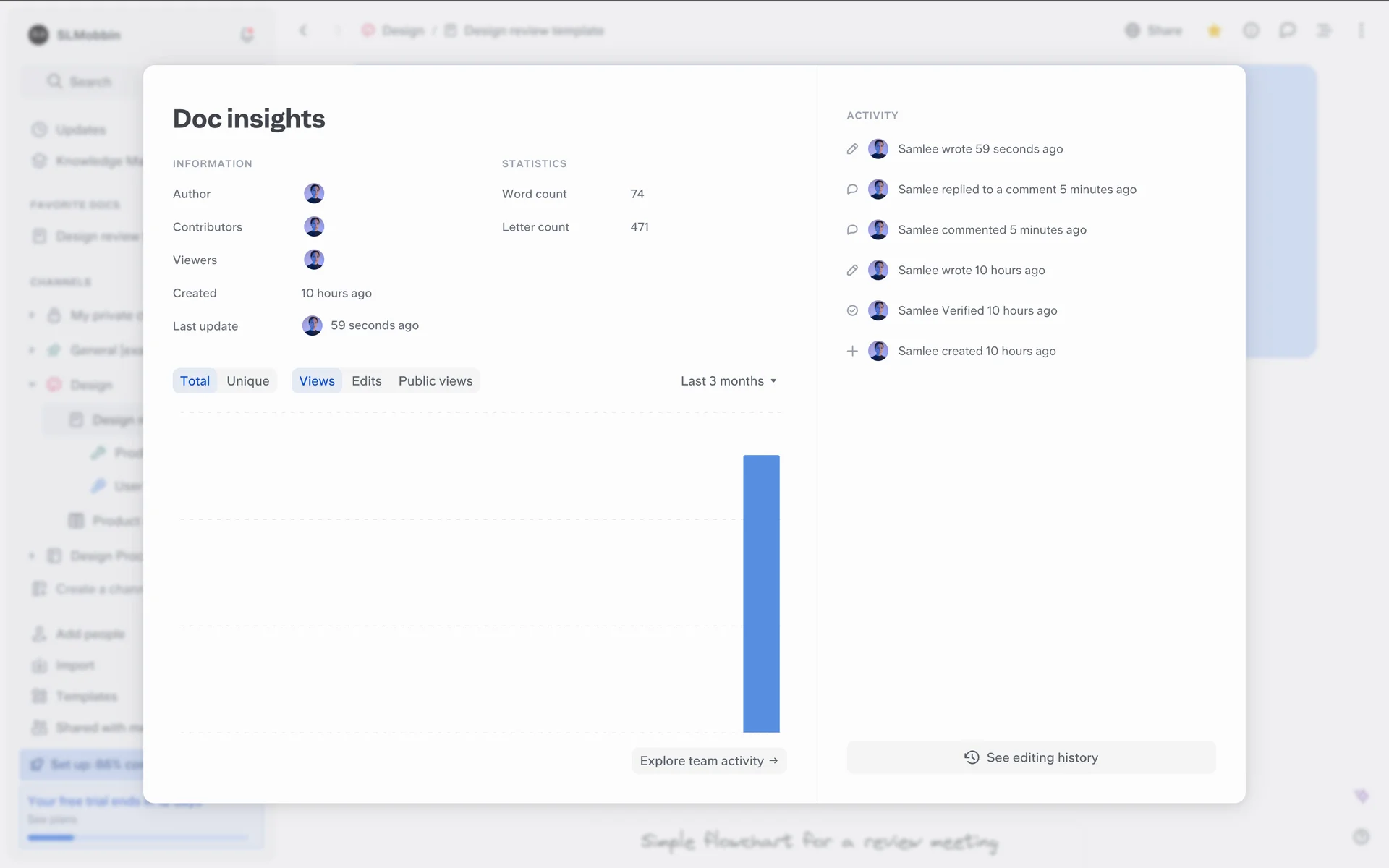Click the Share button in top bar
The image size is (1389, 868).
click(1154, 30)
